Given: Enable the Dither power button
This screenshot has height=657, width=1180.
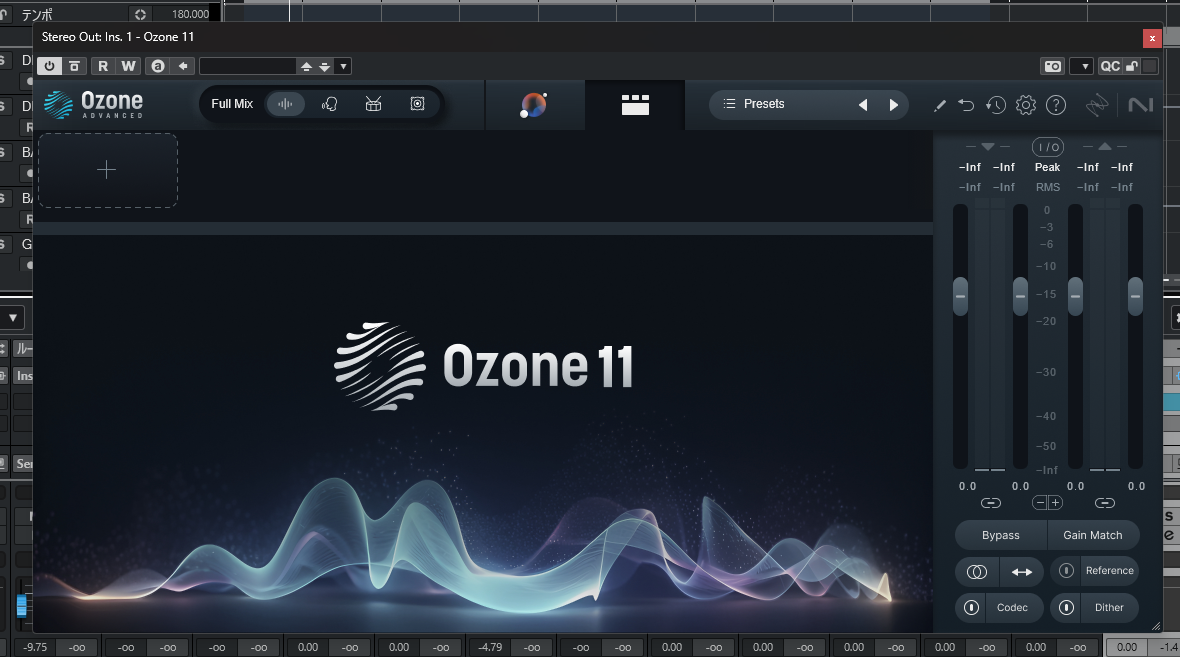Looking at the screenshot, I should [x=1066, y=607].
